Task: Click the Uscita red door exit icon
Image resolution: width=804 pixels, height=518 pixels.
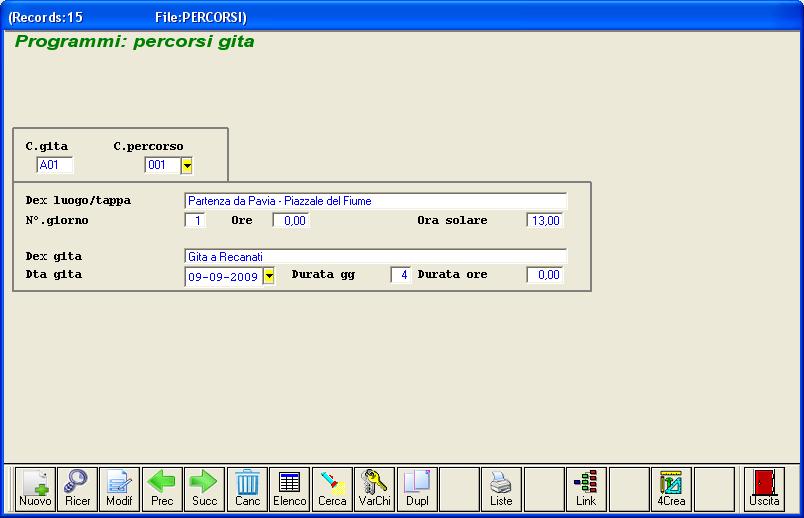Action: tap(764, 489)
